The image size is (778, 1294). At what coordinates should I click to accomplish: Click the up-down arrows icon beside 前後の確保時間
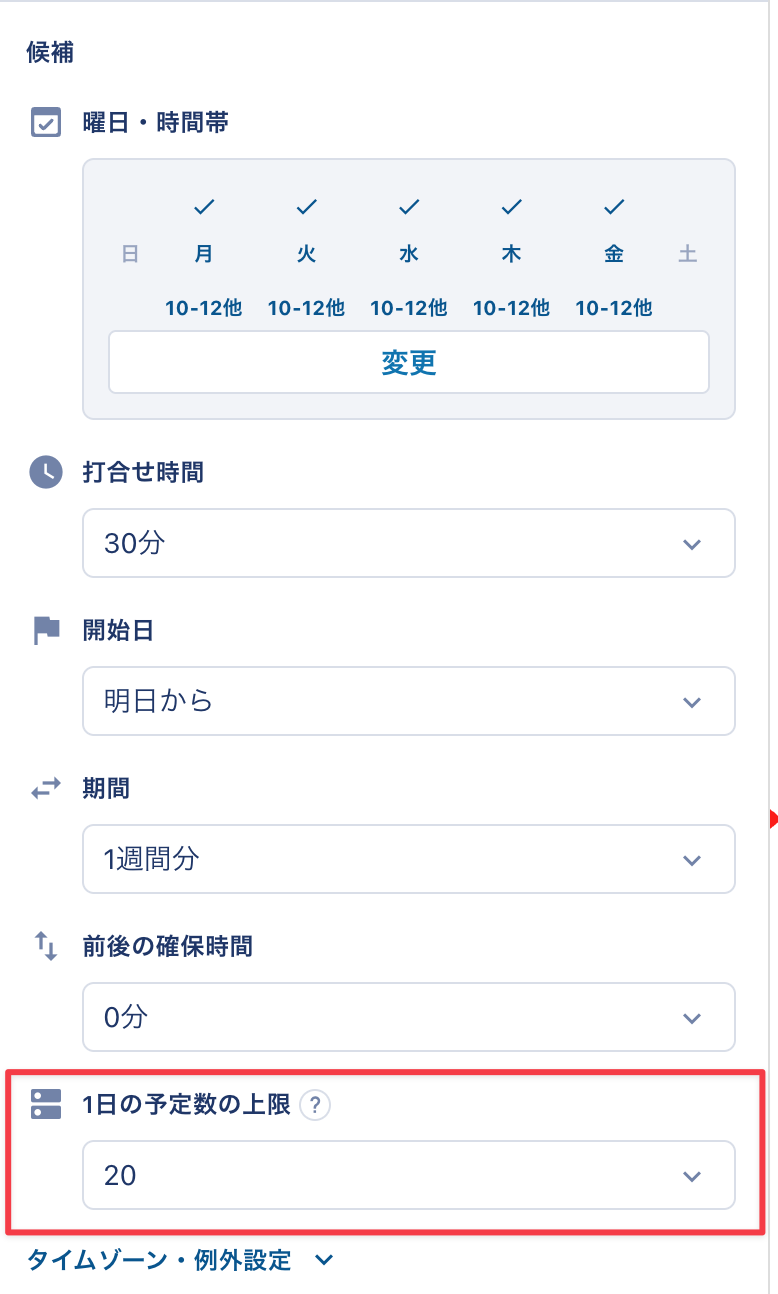(x=46, y=946)
